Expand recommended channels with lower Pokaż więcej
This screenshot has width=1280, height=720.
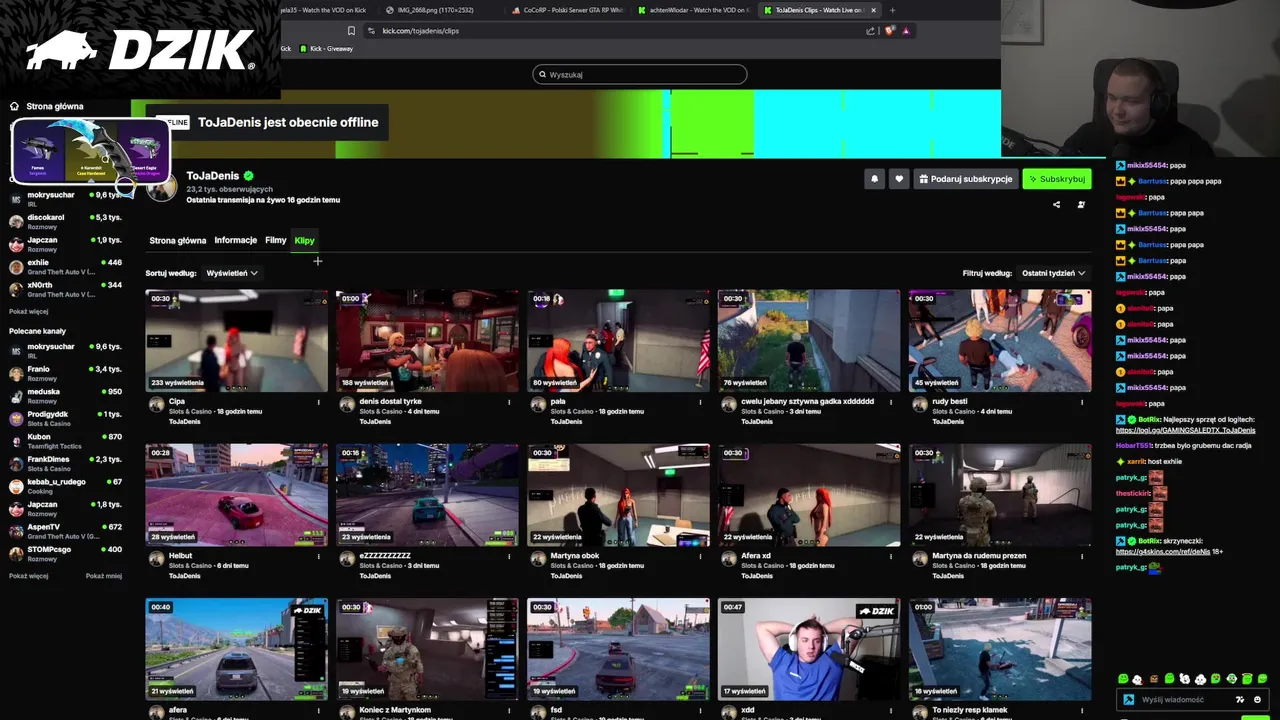[x=29, y=576]
